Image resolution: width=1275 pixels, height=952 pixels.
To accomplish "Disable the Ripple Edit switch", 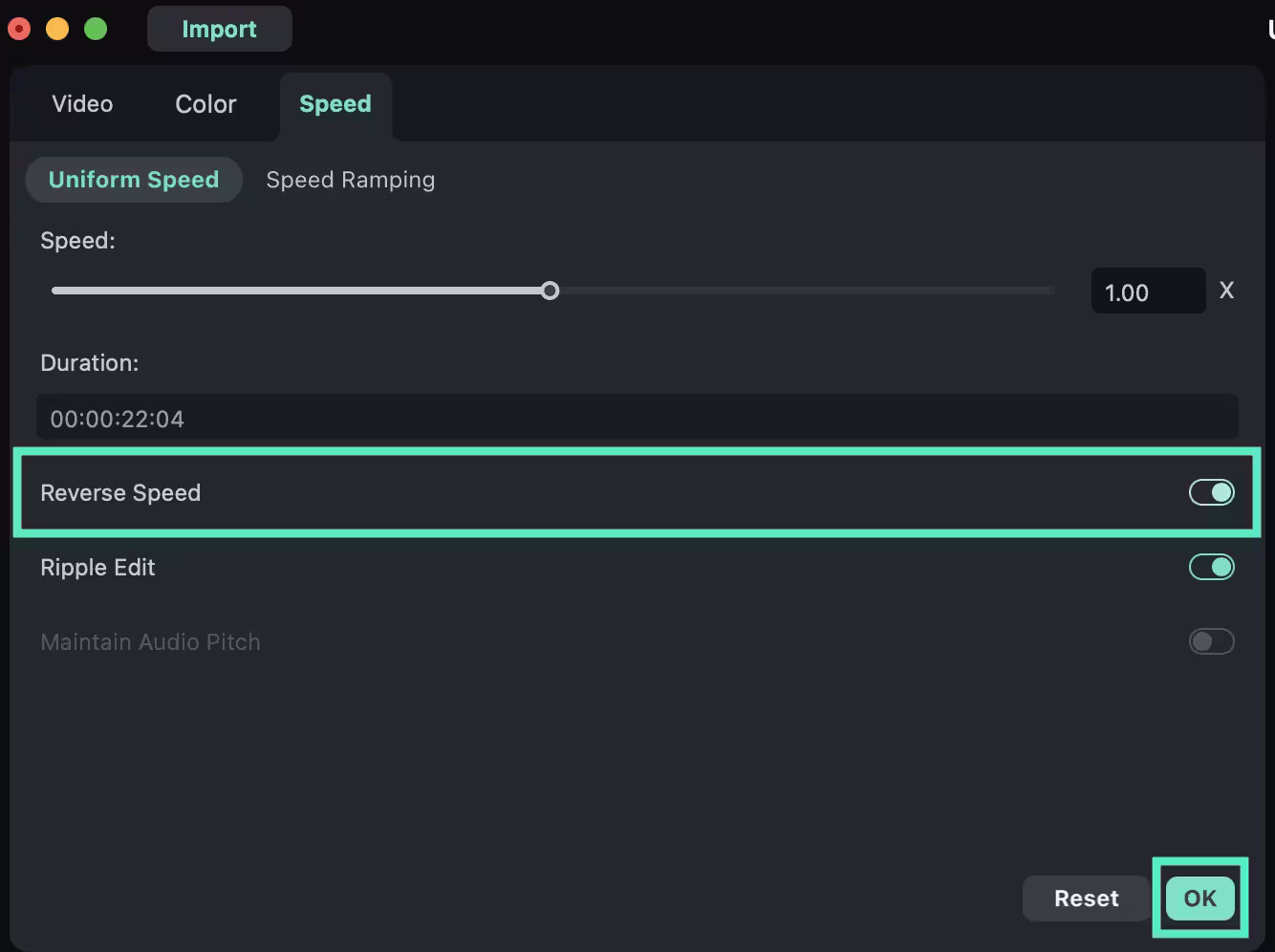I will [x=1211, y=567].
